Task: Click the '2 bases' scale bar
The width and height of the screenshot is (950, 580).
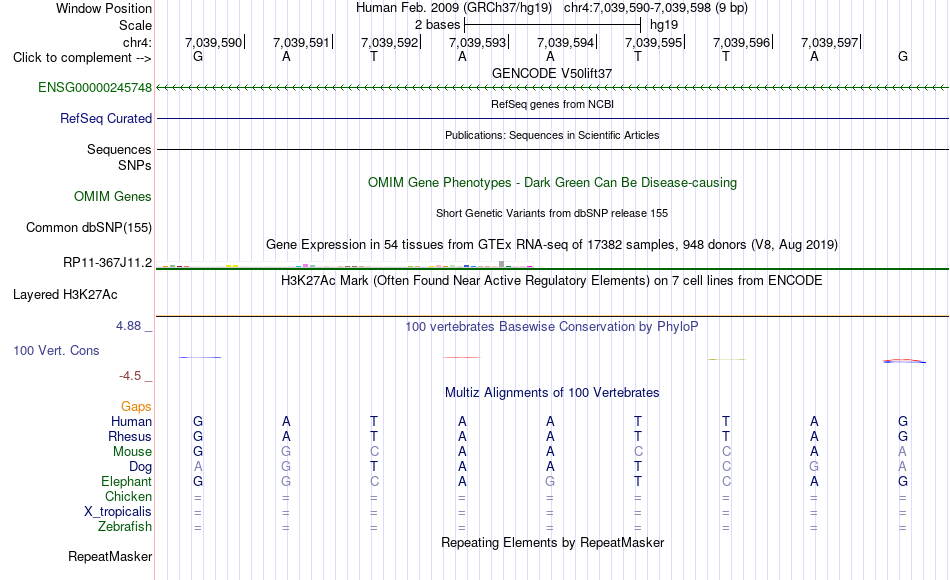Action: pyautogui.click(x=552, y=25)
